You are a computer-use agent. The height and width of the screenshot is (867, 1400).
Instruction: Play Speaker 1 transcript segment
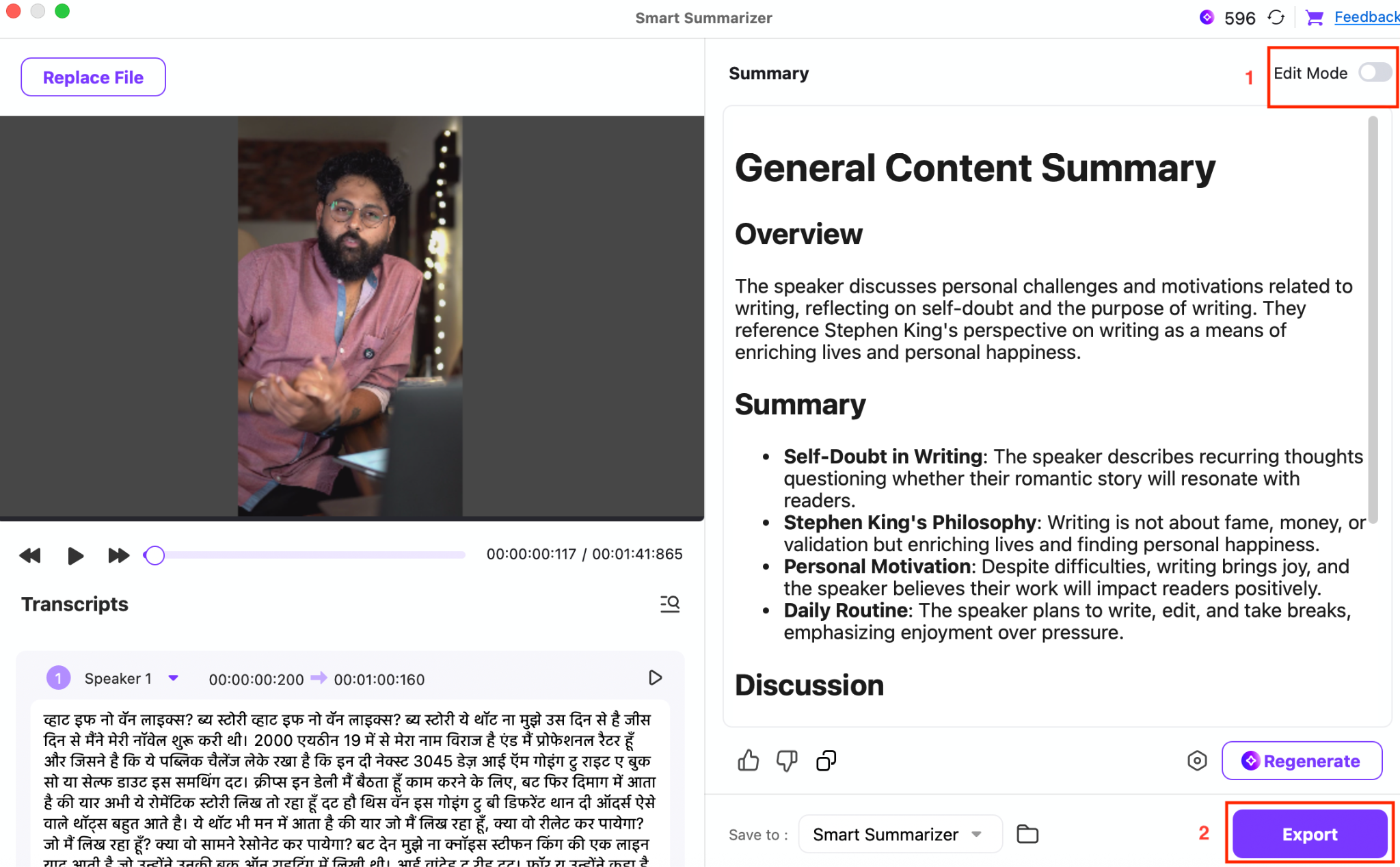[x=654, y=678]
